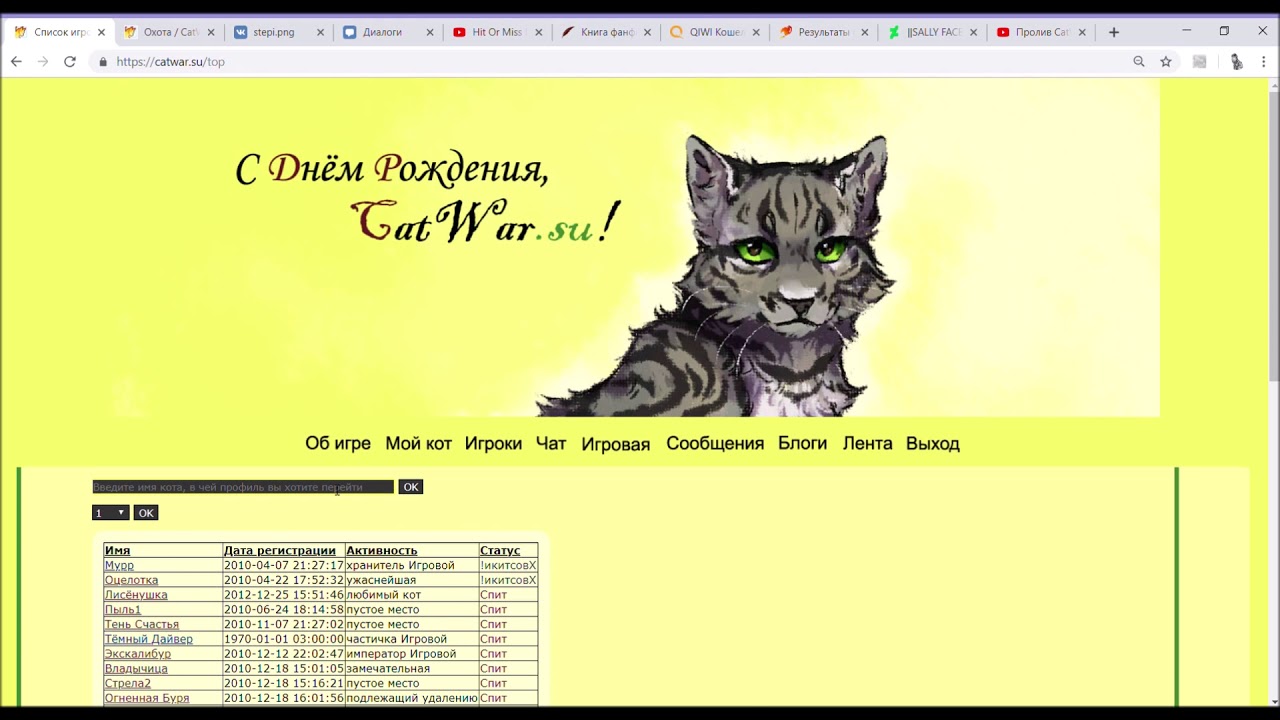This screenshot has height=720, width=1280.
Task: Open the Огненная Буря cat profile
Action: (x=147, y=698)
